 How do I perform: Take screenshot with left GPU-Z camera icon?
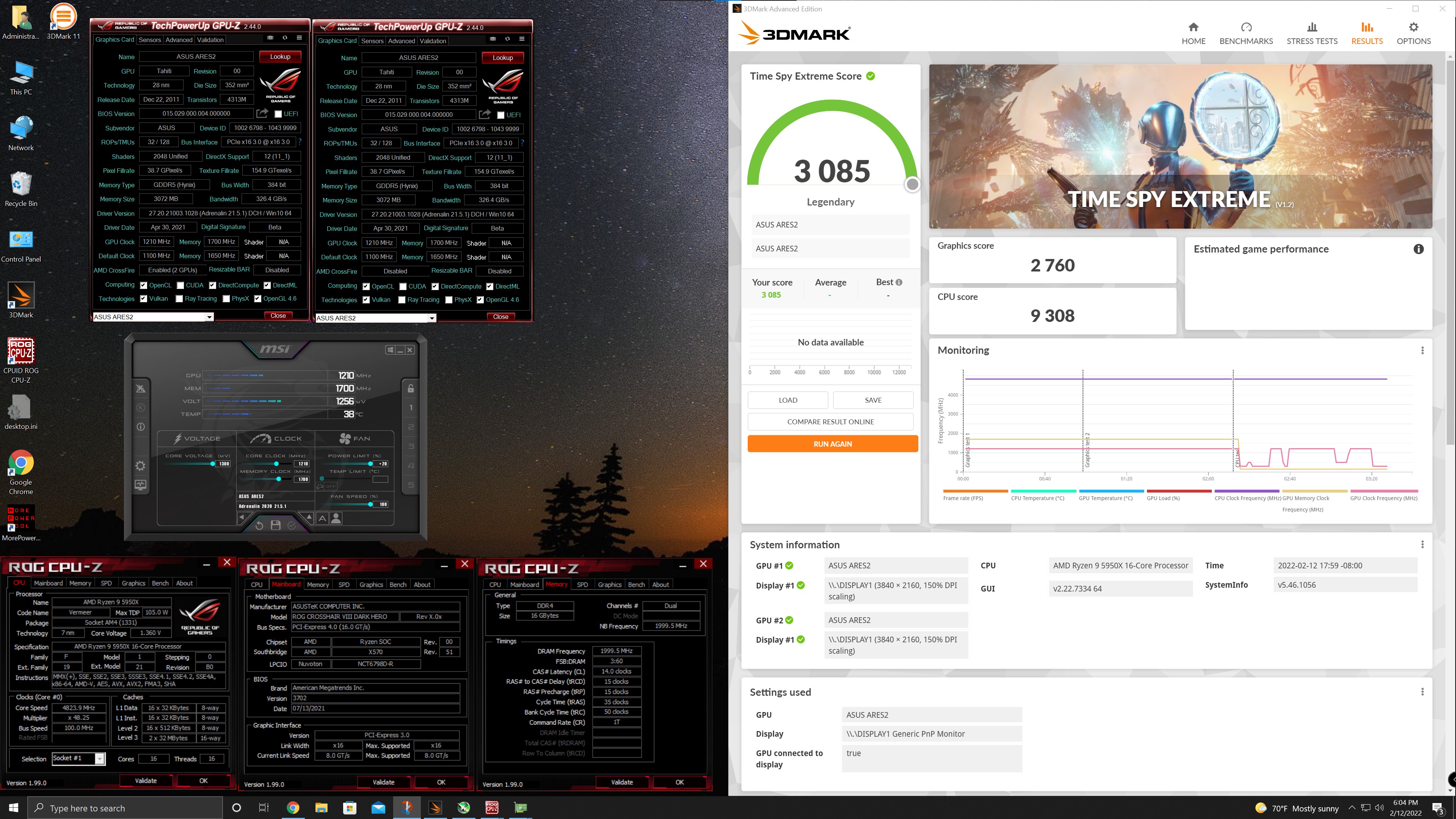(x=270, y=38)
